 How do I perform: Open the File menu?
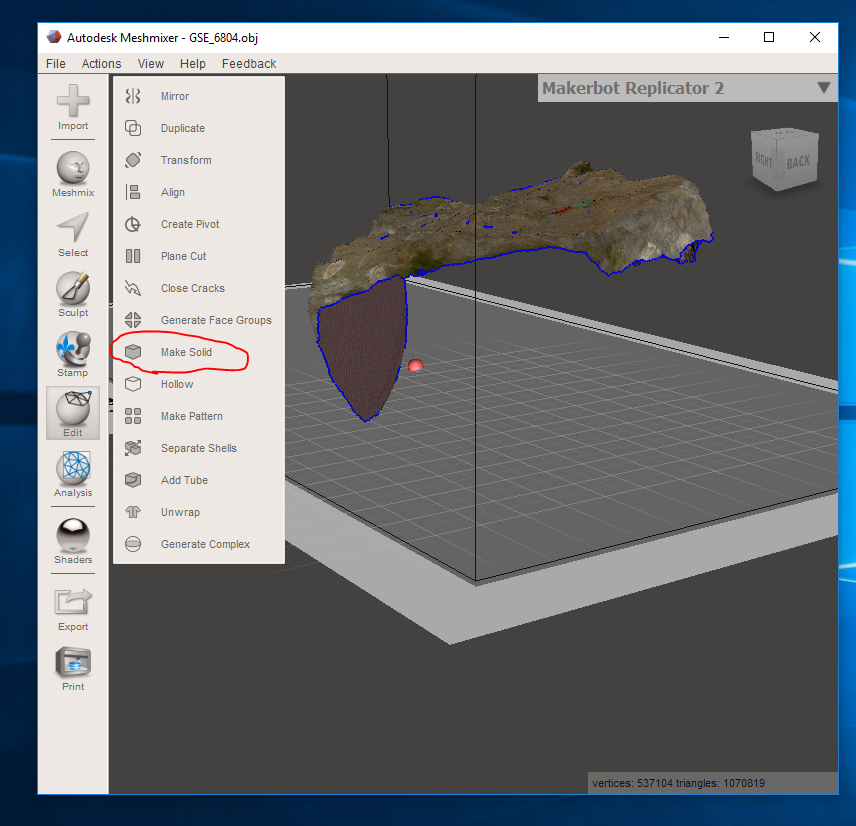click(x=56, y=64)
